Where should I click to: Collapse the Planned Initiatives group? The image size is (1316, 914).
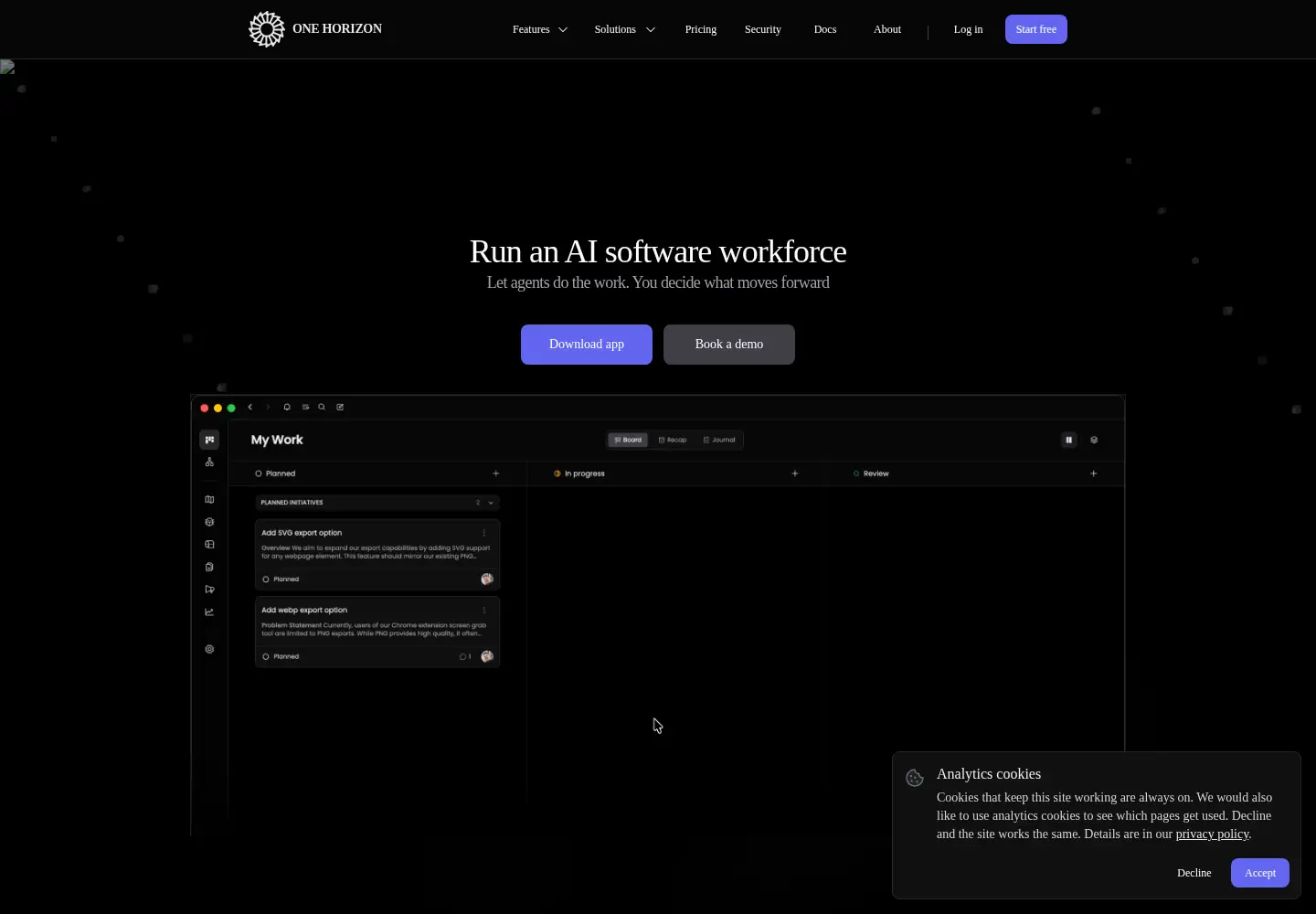click(491, 503)
